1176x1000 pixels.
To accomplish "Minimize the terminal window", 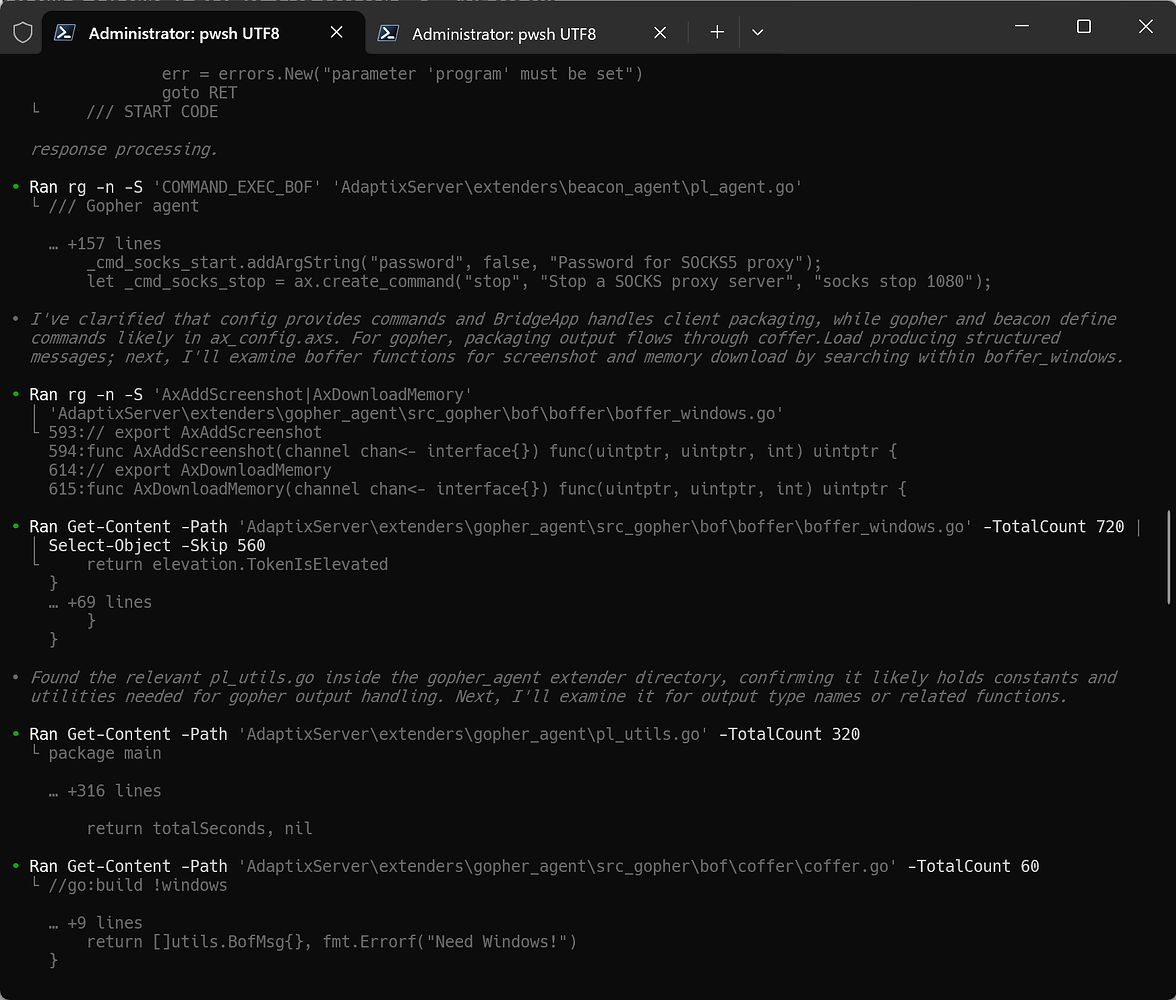I will 1022,26.
